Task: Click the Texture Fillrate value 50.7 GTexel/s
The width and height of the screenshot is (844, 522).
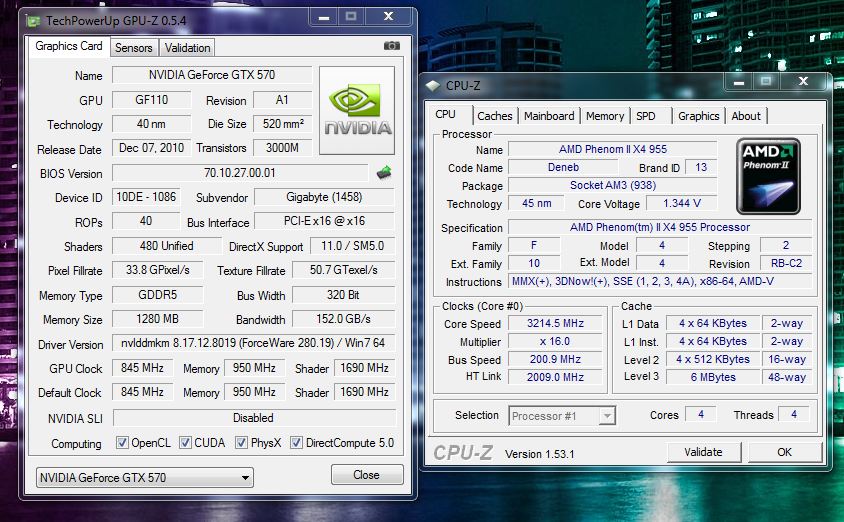Action: (x=343, y=270)
